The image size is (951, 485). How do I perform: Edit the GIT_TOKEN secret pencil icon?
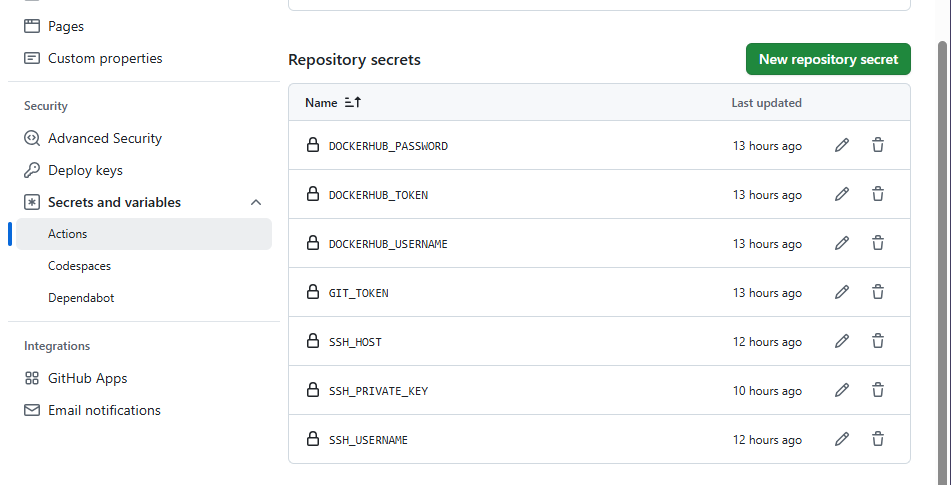click(x=842, y=292)
